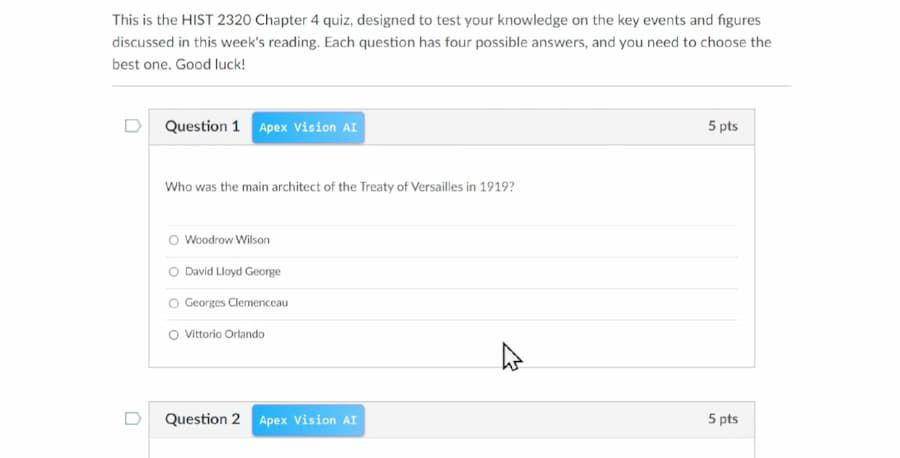Flag Question 1 for later review

tap(133, 126)
